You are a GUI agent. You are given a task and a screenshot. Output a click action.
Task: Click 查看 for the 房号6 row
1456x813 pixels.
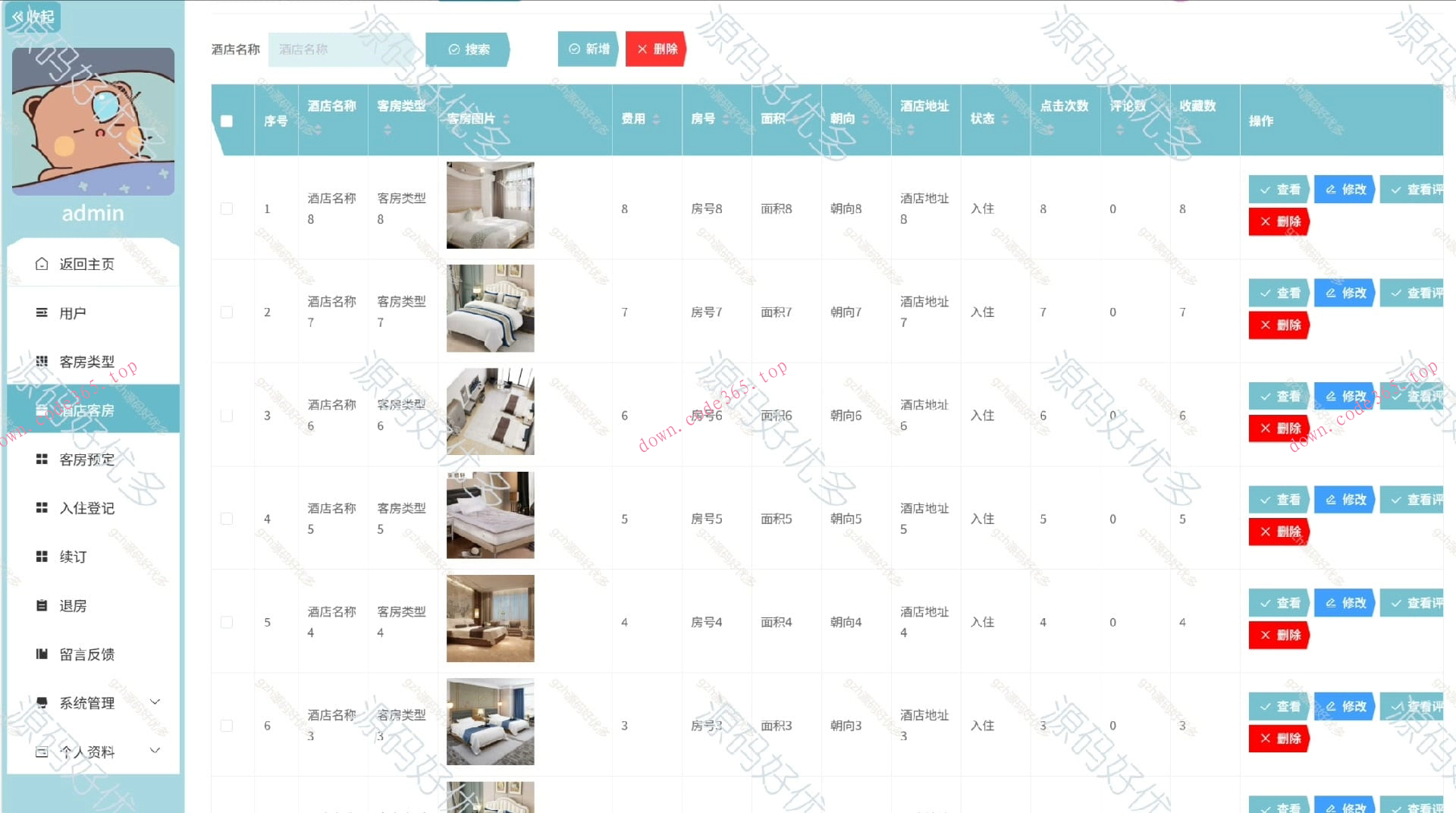pos(1280,396)
